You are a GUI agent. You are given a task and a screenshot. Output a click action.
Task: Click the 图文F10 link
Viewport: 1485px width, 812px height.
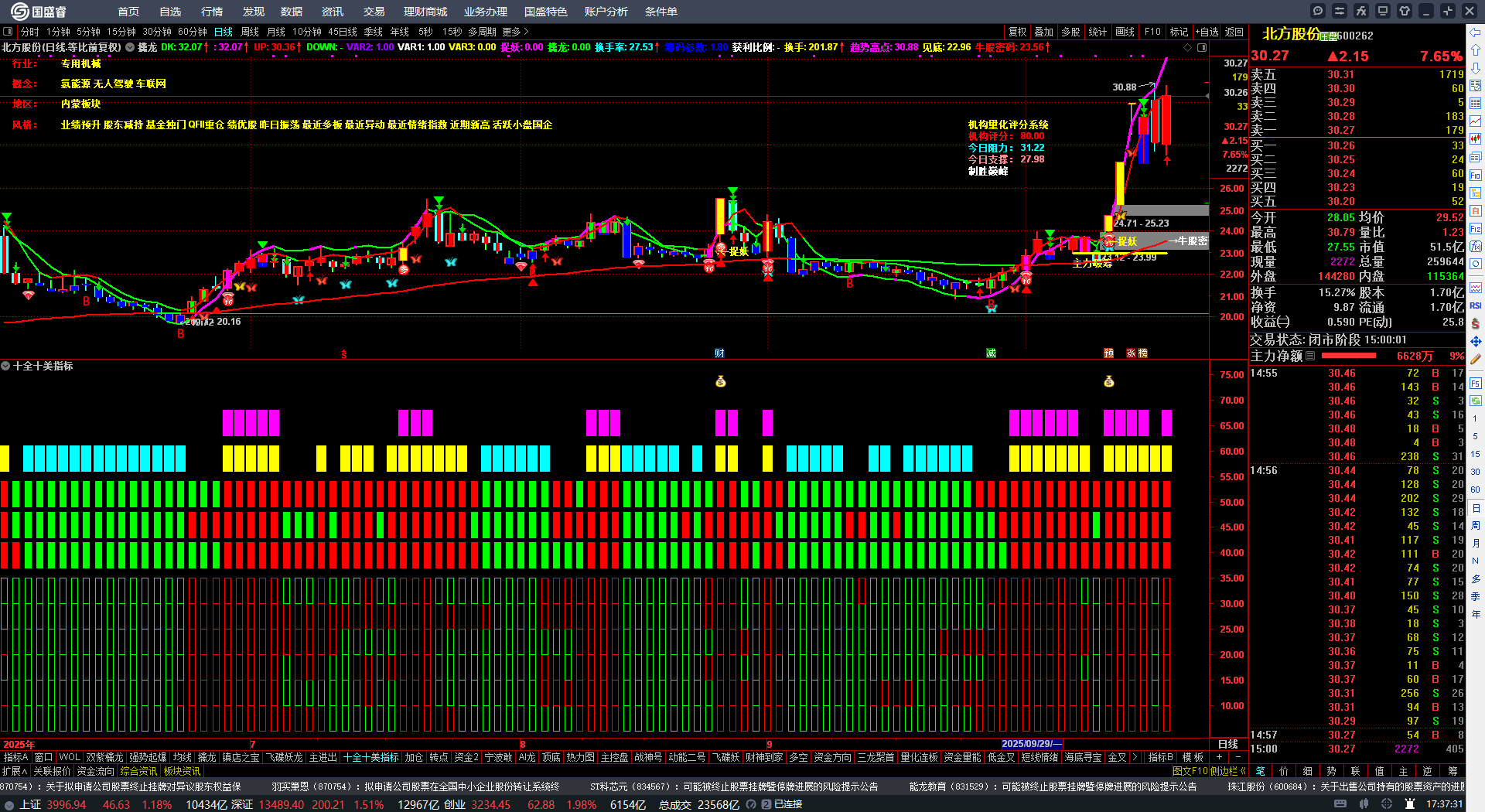[1190, 771]
